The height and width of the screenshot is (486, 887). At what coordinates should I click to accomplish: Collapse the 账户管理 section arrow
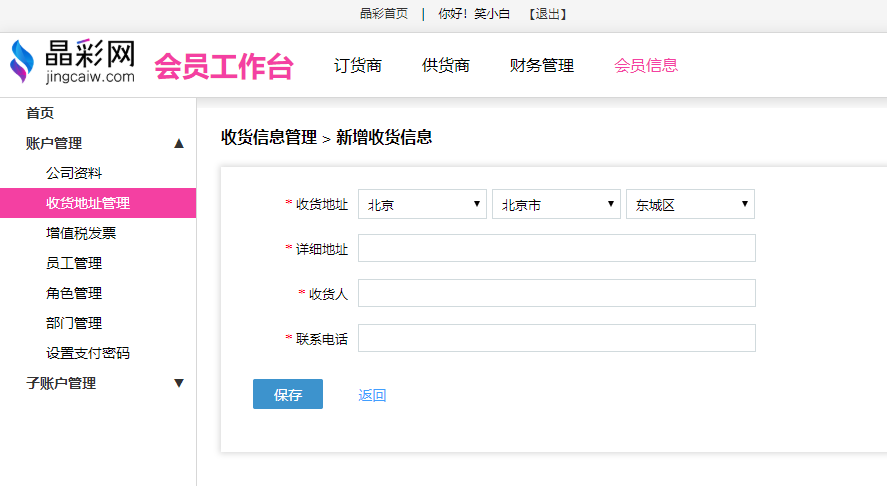(x=179, y=143)
